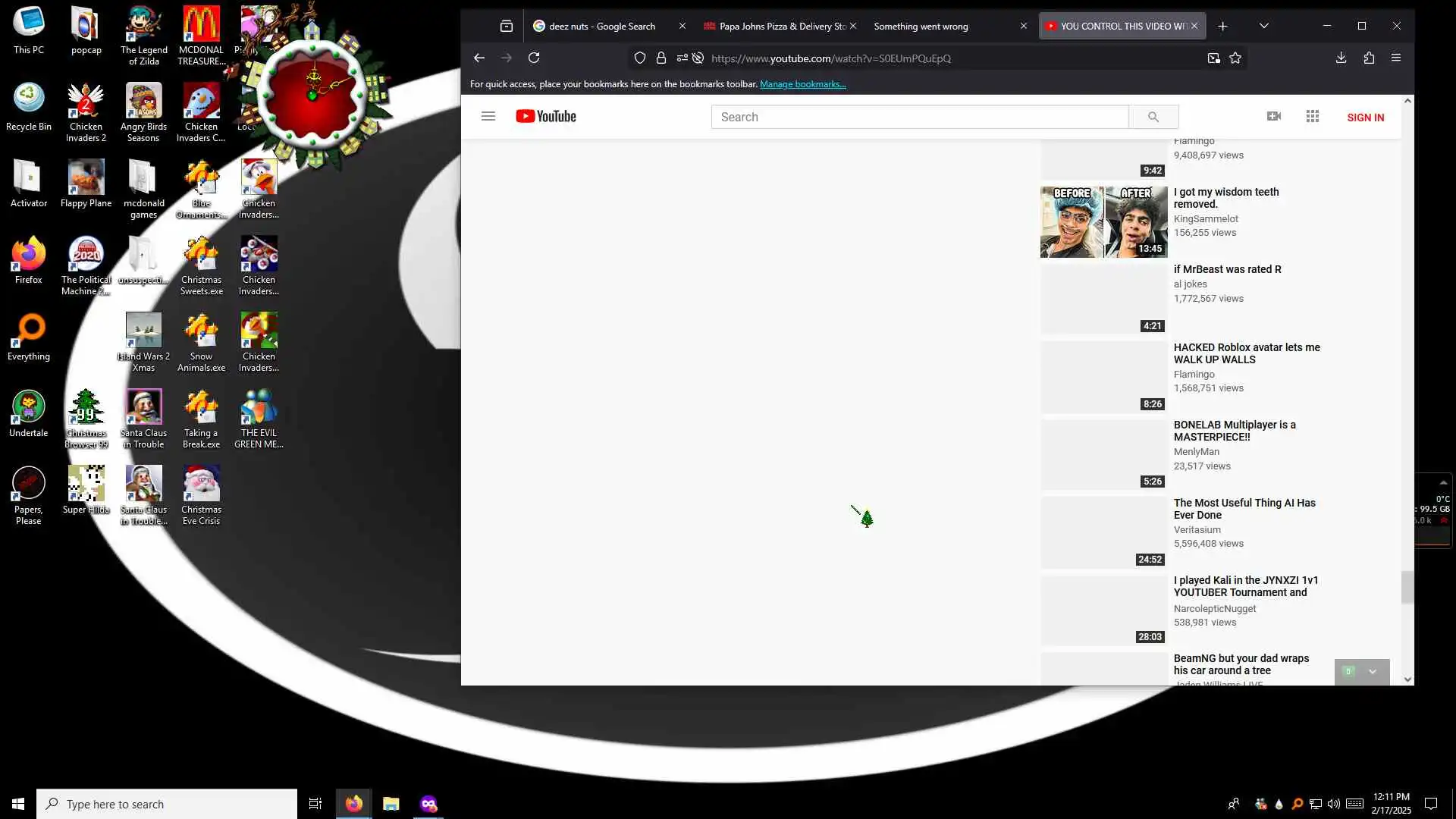The width and height of the screenshot is (1456, 819).
Task: Open Firefox application menu
Action: coord(1396,58)
